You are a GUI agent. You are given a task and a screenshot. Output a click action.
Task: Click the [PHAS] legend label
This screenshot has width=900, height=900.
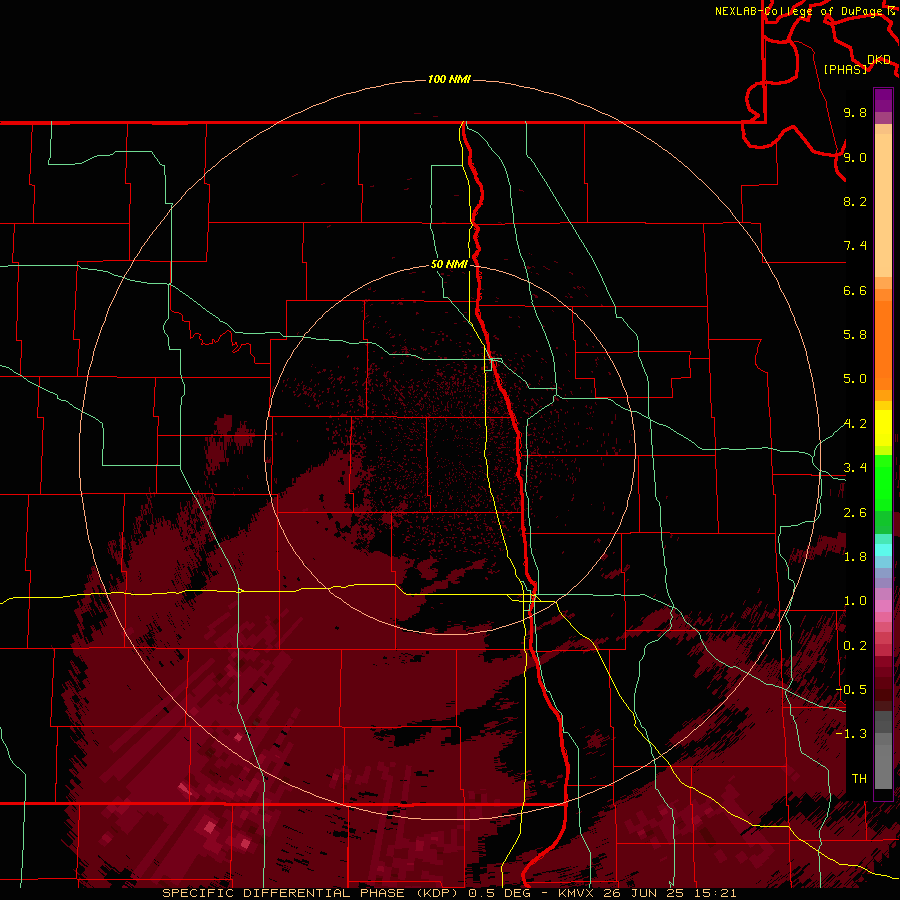click(x=845, y=69)
